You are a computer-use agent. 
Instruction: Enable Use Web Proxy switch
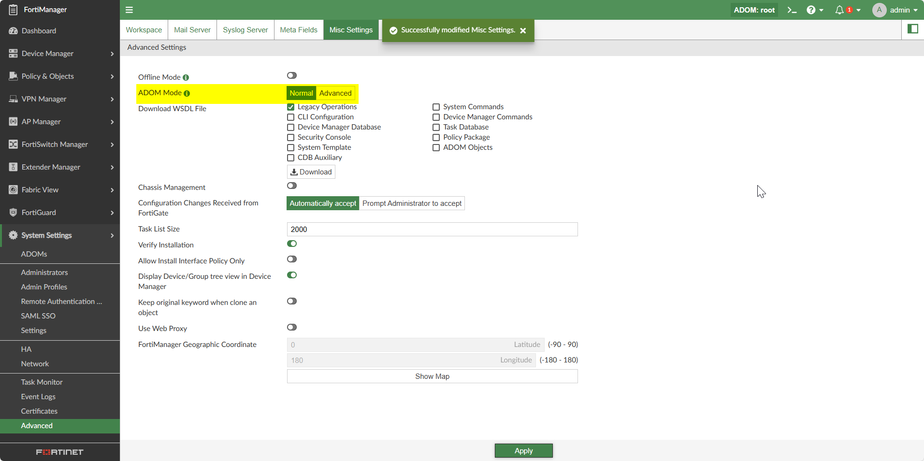pos(292,327)
